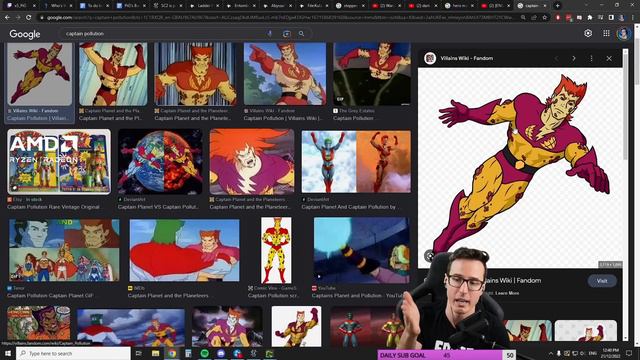This screenshot has height=360, width=640.
Task: Open Google quick settings gear
Action: tap(588, 33)
